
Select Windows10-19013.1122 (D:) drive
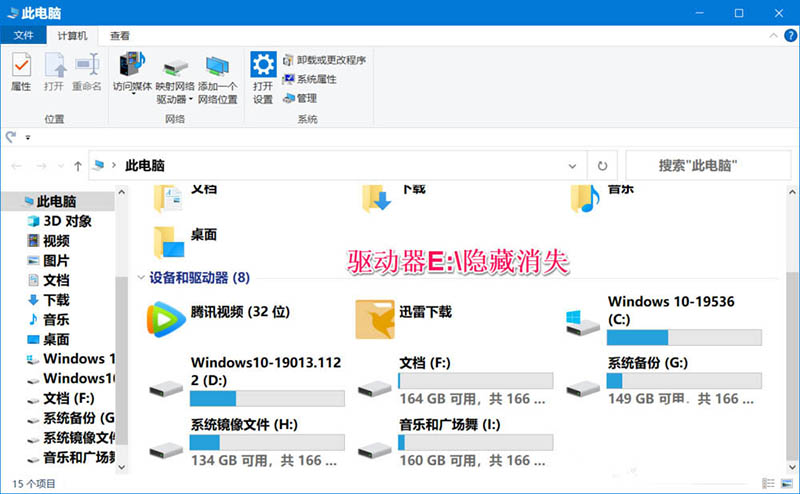246,381
